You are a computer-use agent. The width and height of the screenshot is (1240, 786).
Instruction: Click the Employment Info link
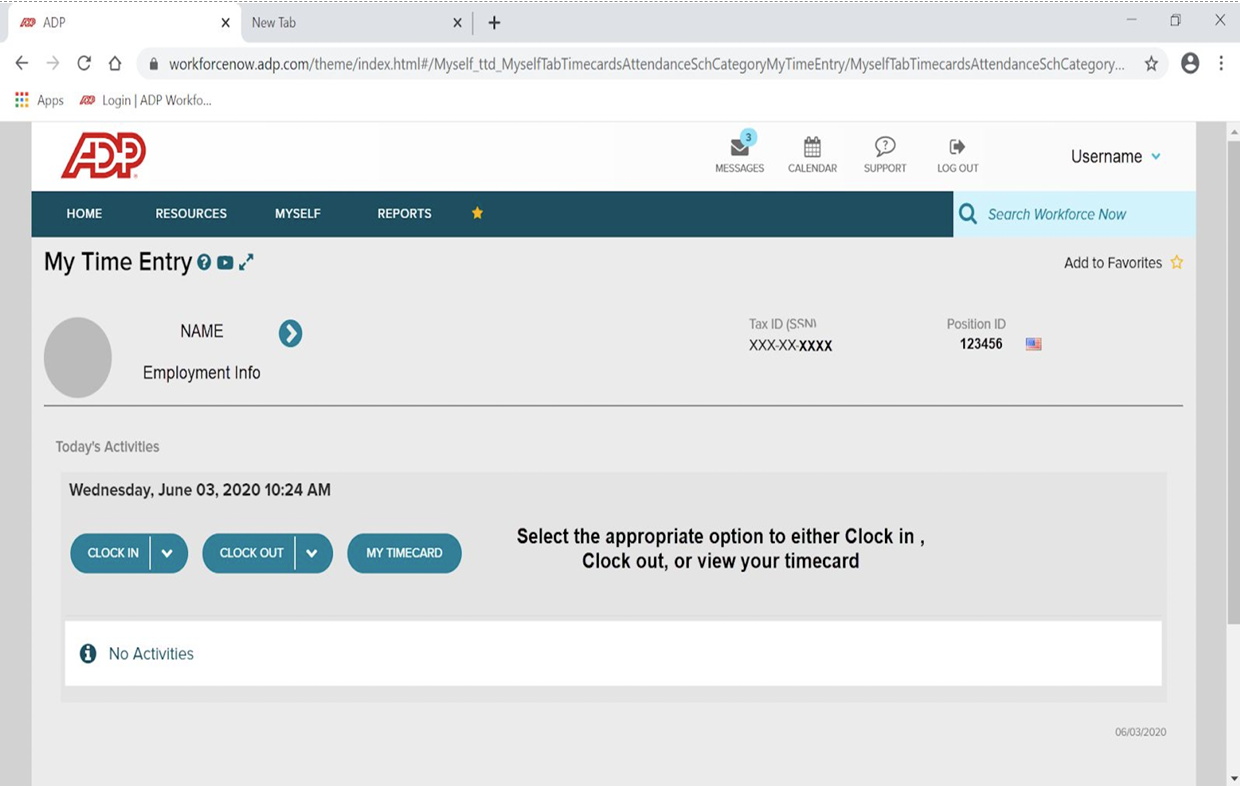(201, 372)
